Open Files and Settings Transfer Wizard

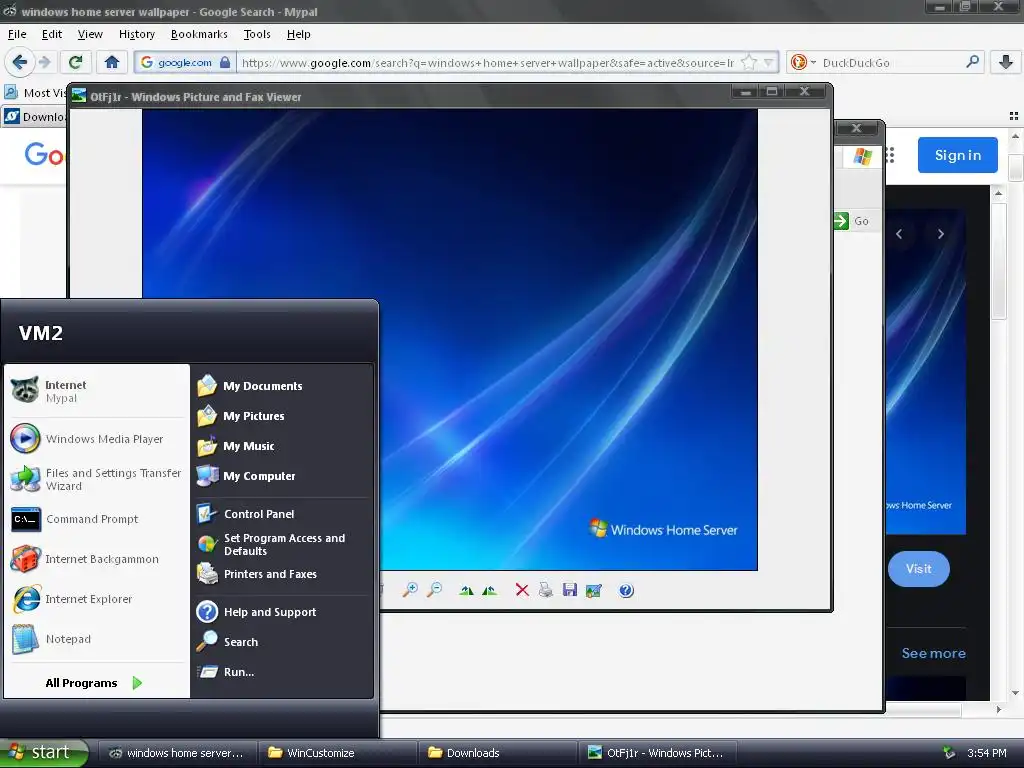tap(96, 479)
